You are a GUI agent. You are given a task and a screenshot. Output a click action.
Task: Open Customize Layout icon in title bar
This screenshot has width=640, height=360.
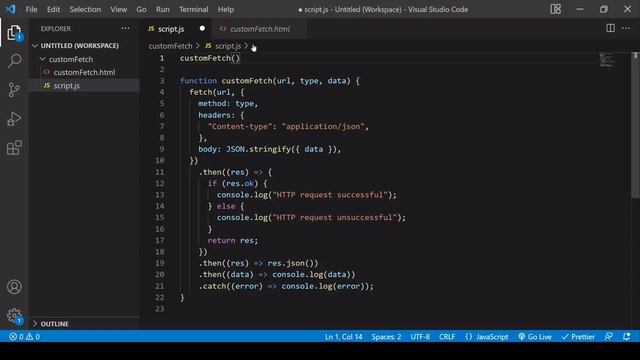(556, 9)
